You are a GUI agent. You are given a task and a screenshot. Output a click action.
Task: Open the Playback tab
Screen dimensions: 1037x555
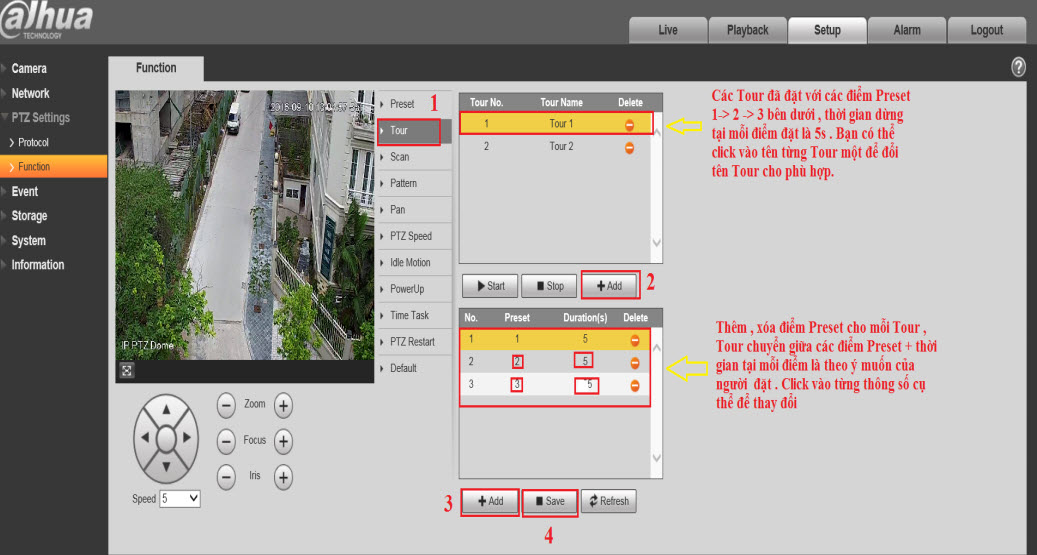click(747, 30)
